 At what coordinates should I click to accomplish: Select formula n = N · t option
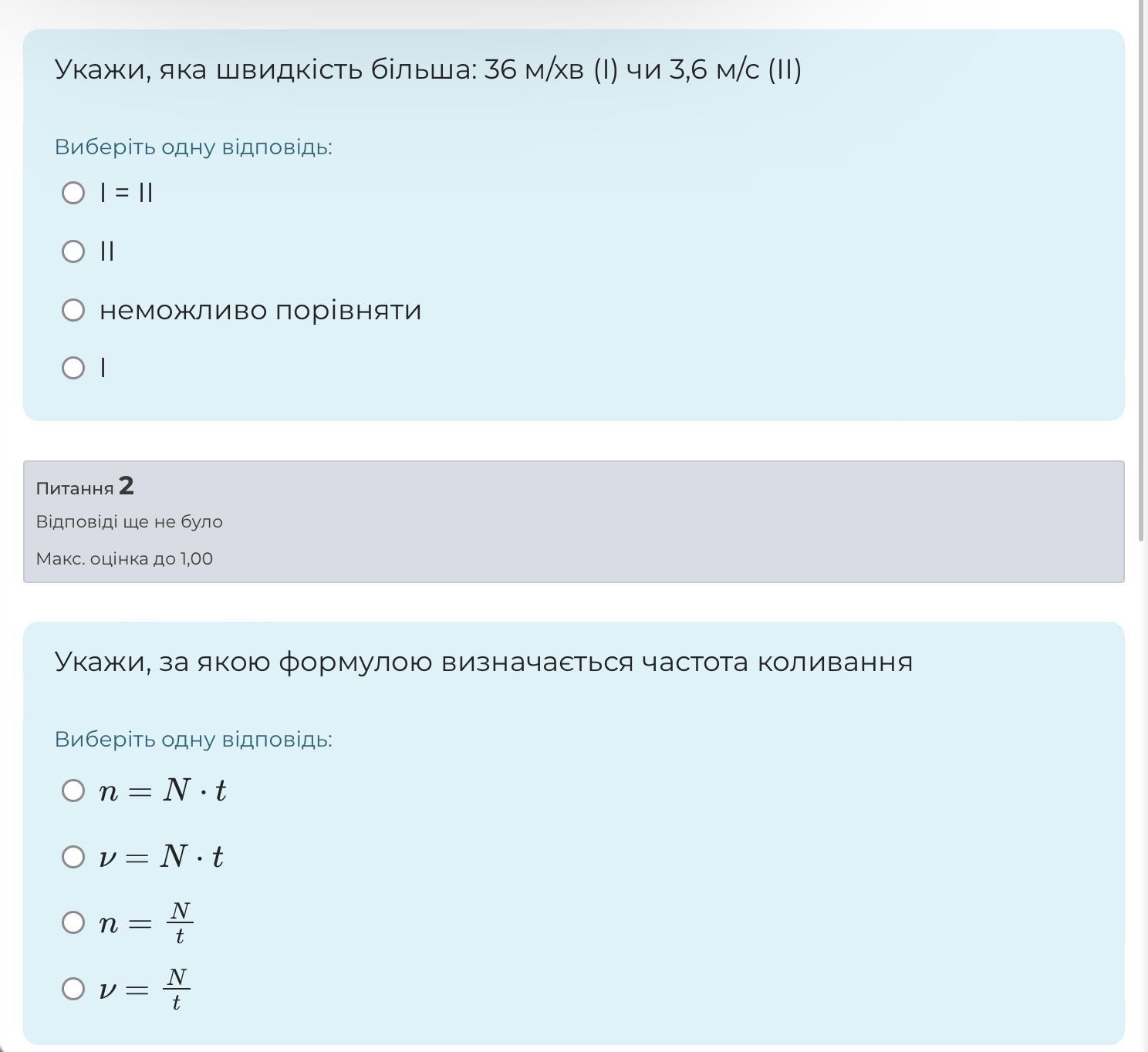73,791
